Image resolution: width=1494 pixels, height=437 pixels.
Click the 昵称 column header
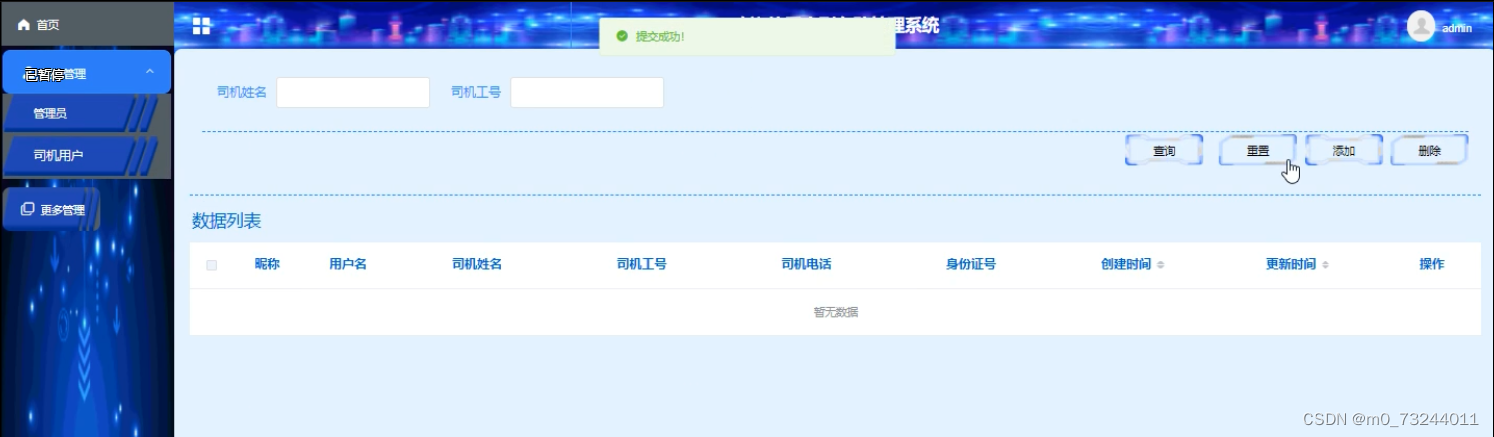pyautogui.click(x=267, y=264)
